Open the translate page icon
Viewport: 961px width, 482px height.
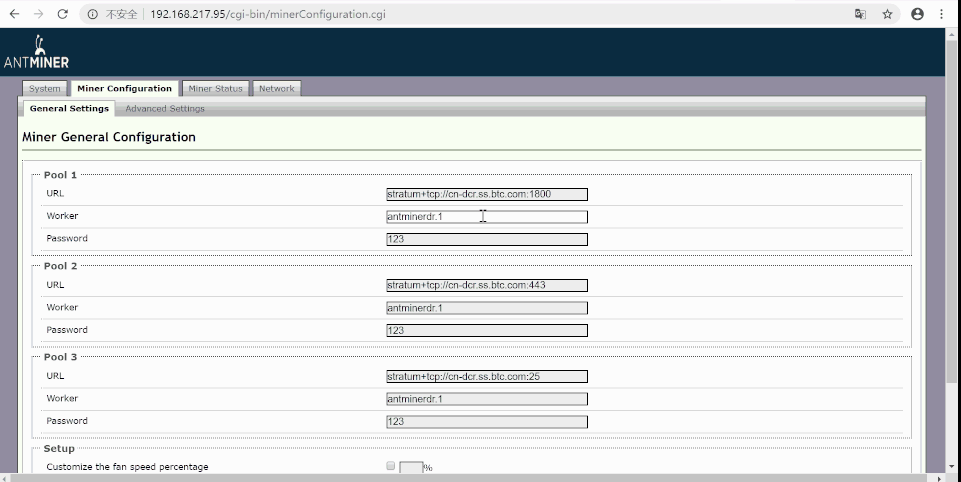point(860,14)
